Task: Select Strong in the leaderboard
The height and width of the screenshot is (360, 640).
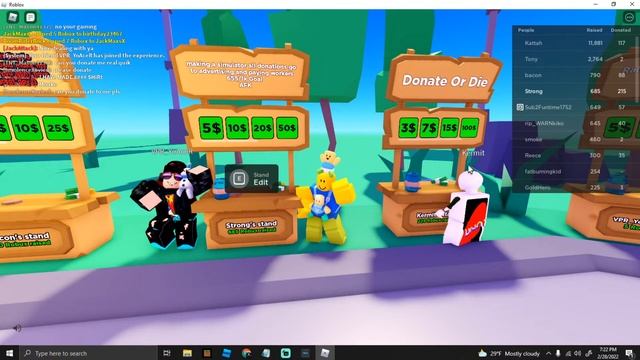Action: pos(575,91)
